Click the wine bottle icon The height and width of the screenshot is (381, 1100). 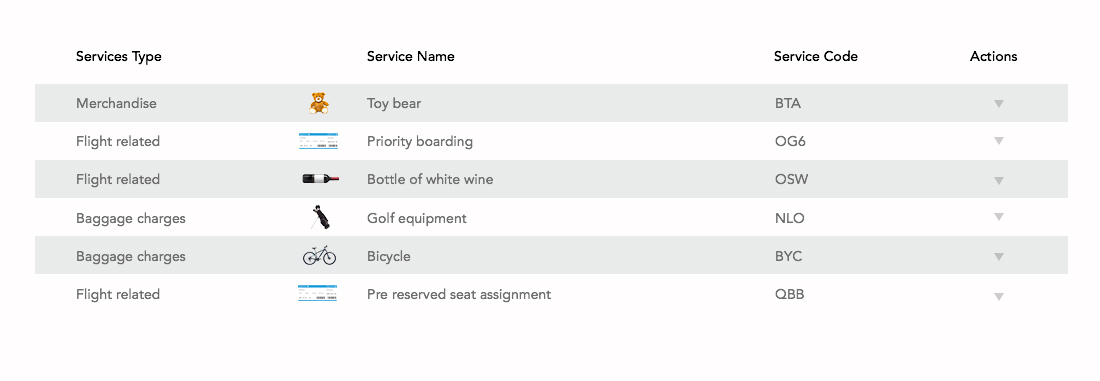tap(320, 179)
